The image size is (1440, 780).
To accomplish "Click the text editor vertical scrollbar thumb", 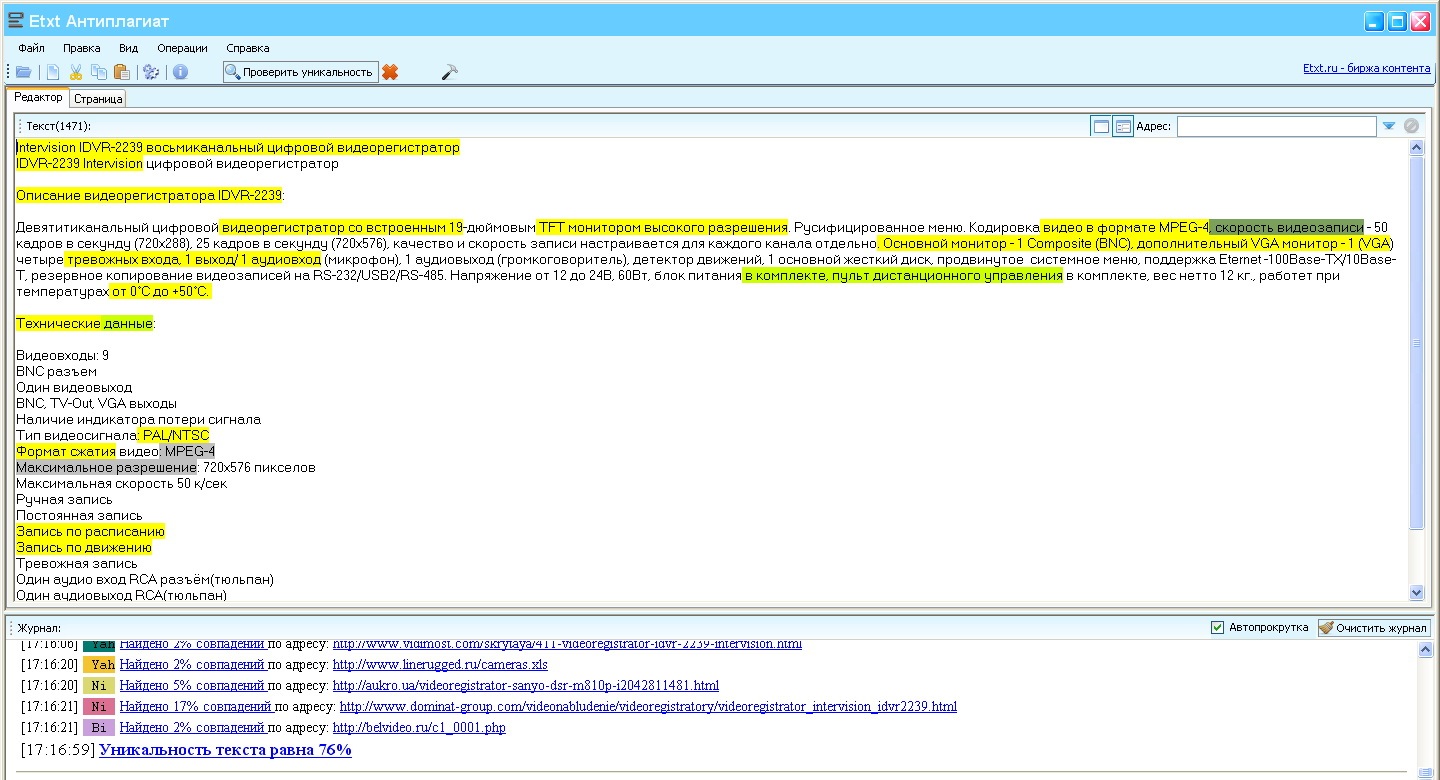I will [1416, 342].
